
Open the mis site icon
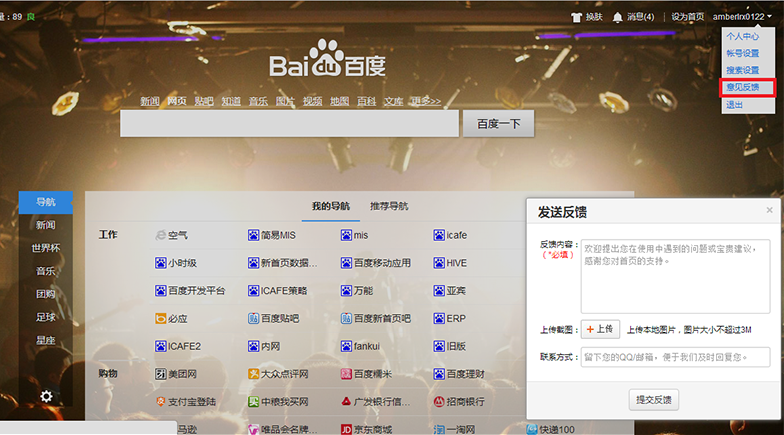click(x=346, y=235)
